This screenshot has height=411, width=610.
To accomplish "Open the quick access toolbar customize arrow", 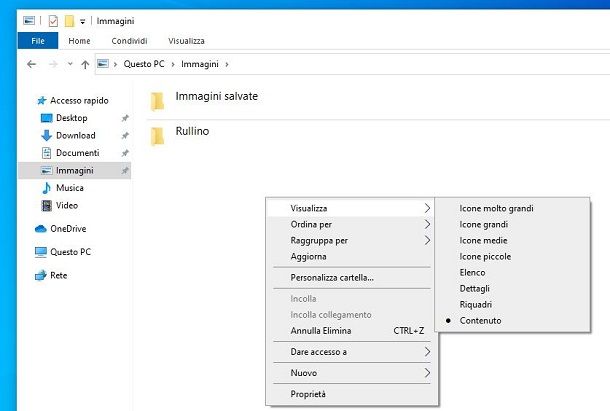I will [x=82, y=21].
